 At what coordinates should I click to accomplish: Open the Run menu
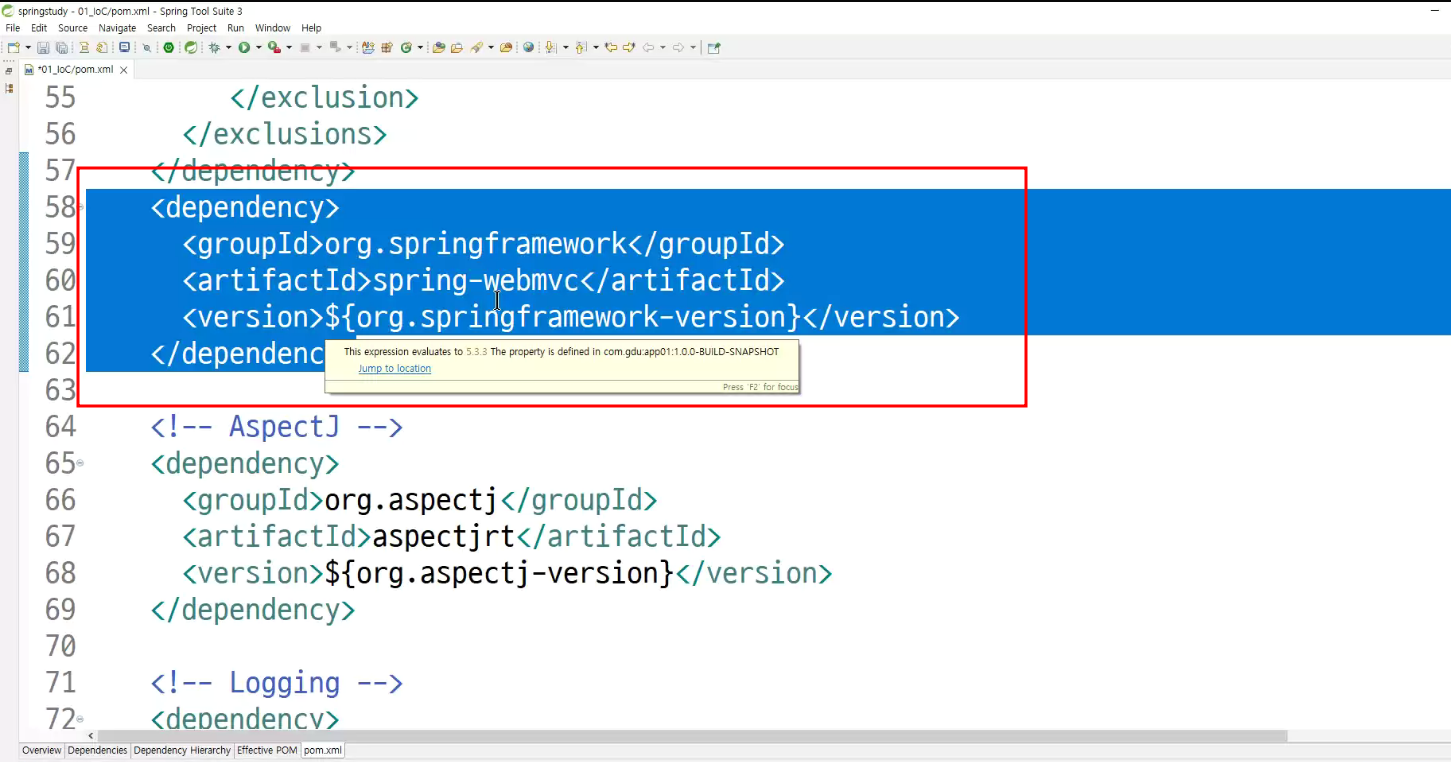click(236, 28)
